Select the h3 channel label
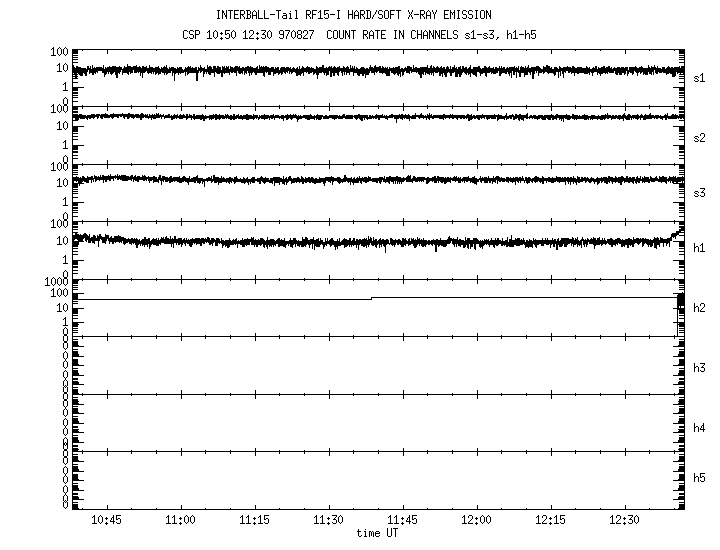This screenshot has width=720, height=550. [x=700, y=369]
